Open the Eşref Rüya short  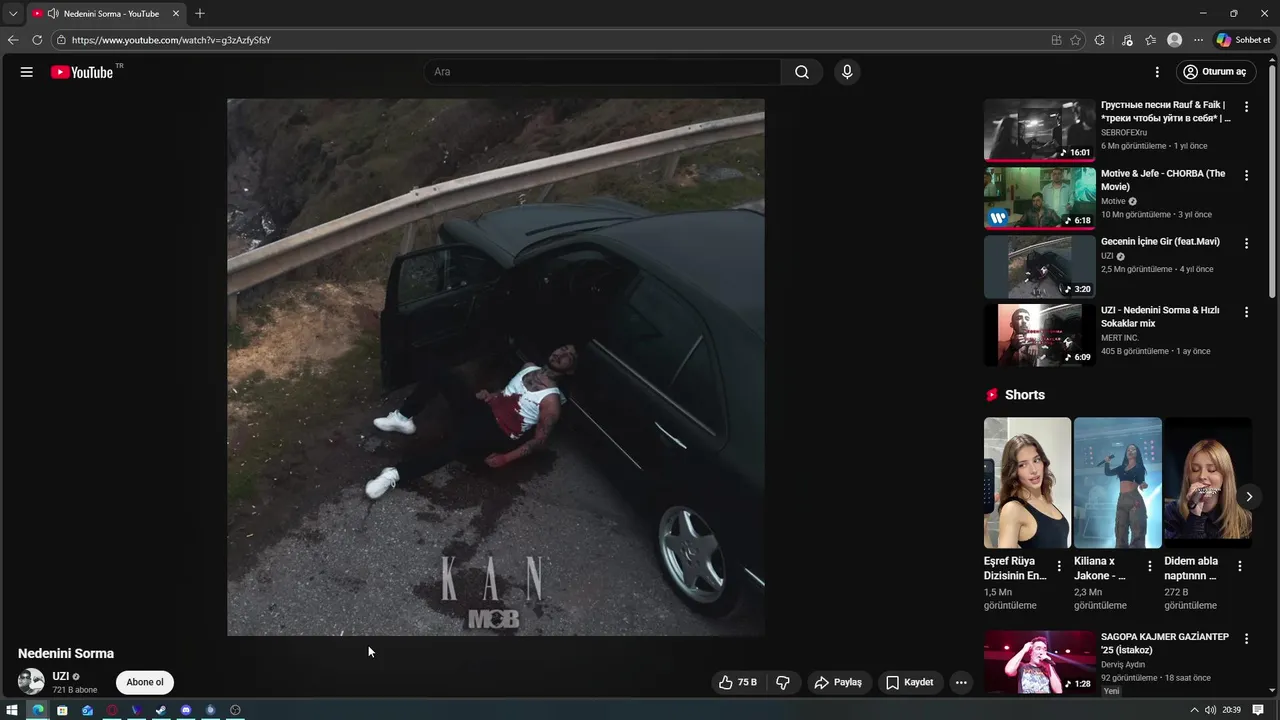(1027, 482)
